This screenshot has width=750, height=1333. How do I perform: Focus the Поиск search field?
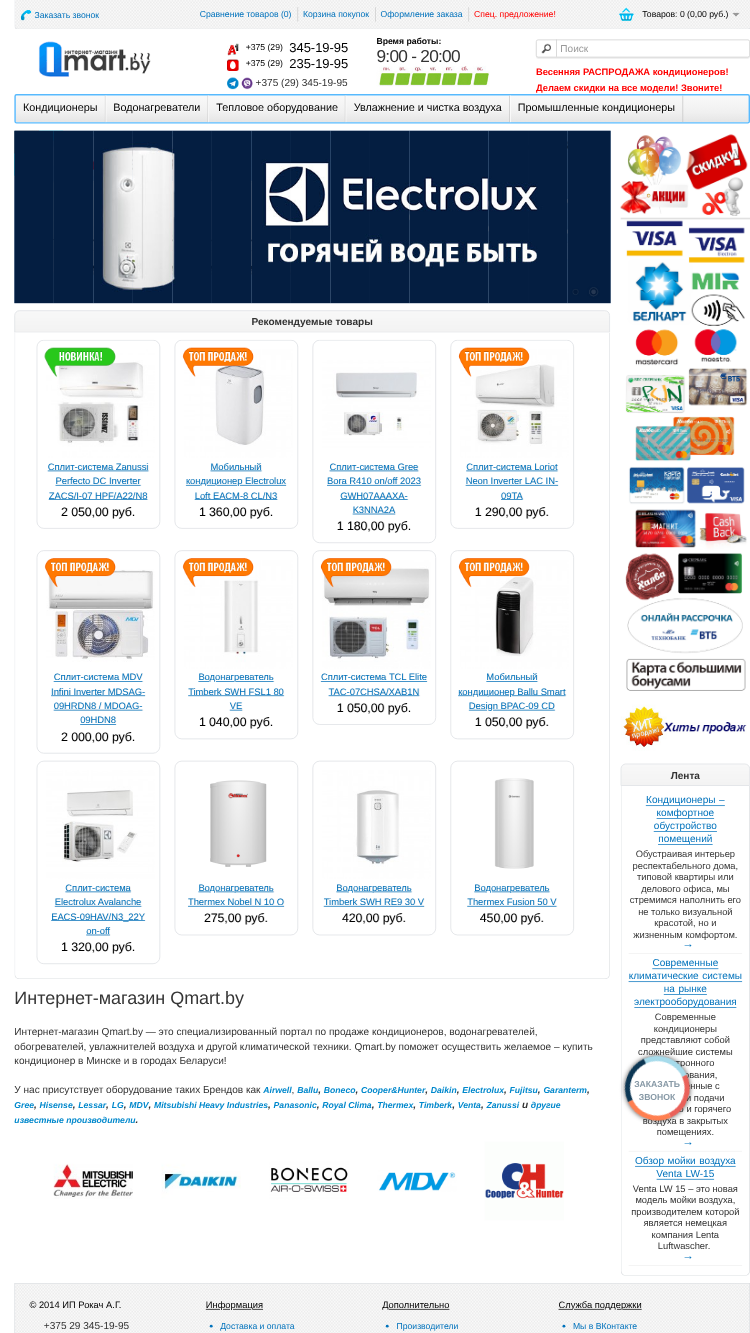tap(651, 48)
